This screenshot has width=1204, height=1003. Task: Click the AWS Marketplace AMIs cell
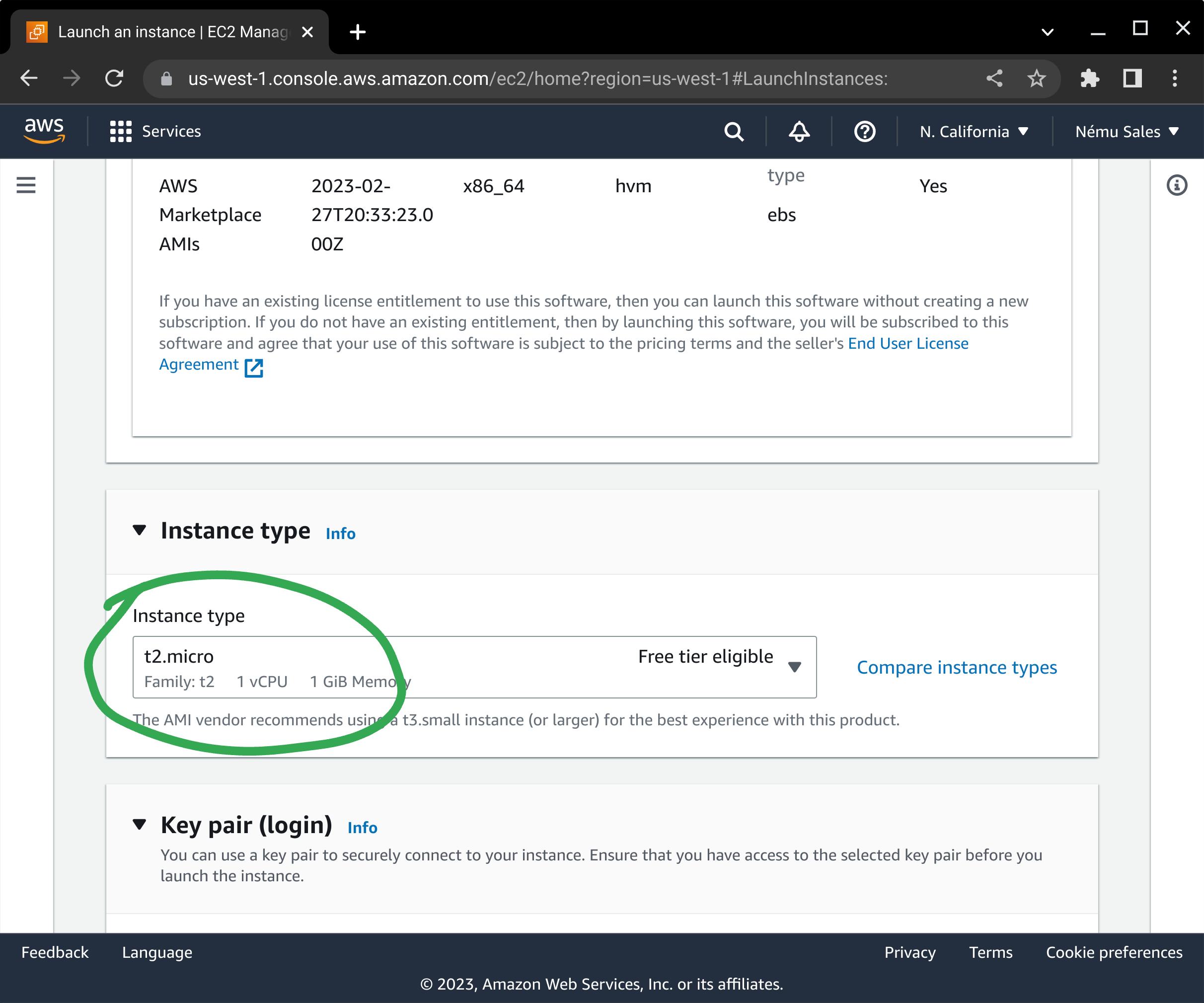pyautogui.click(x=210, y=215)
